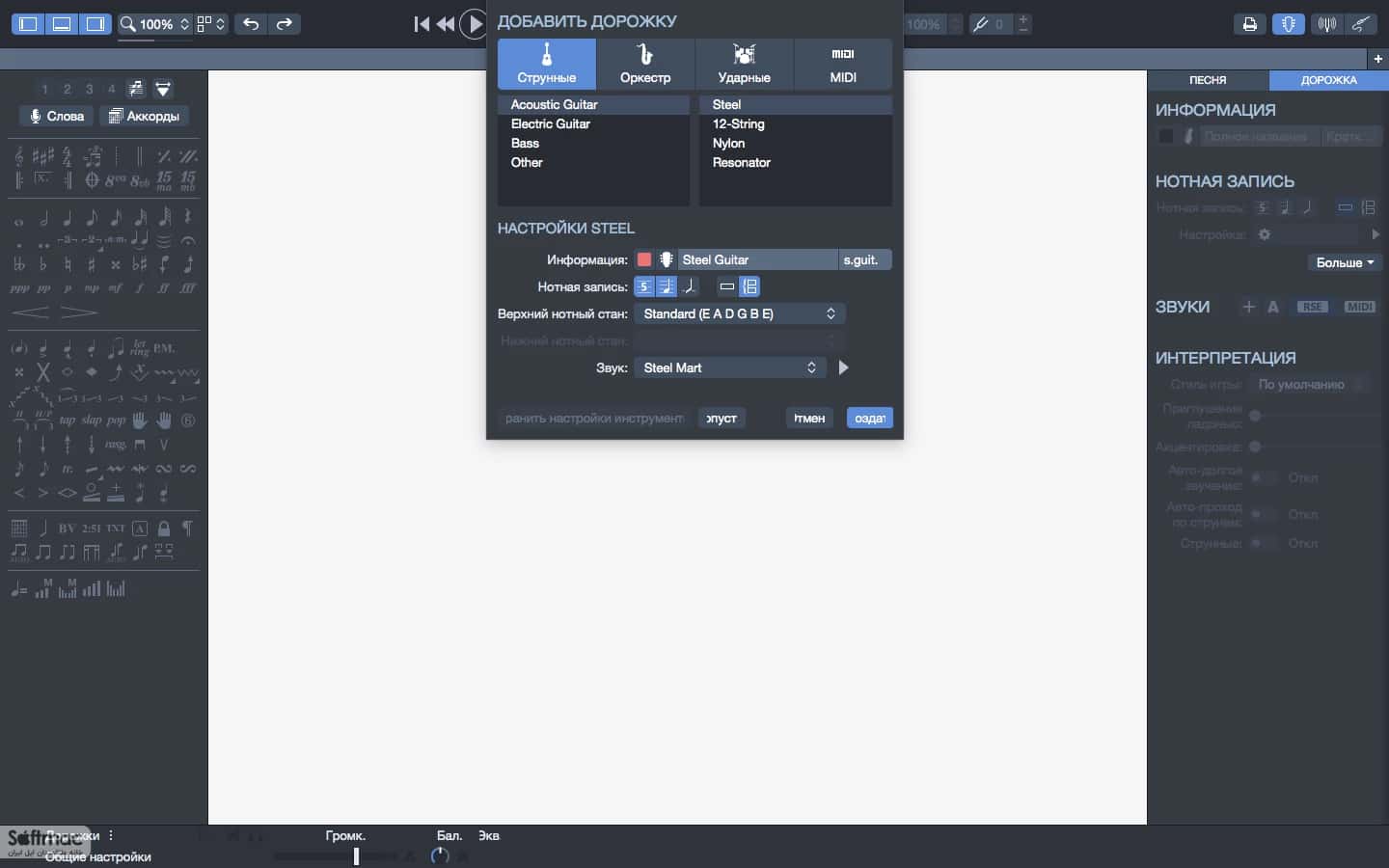Jump to the start of the score

tap(422, 24)
